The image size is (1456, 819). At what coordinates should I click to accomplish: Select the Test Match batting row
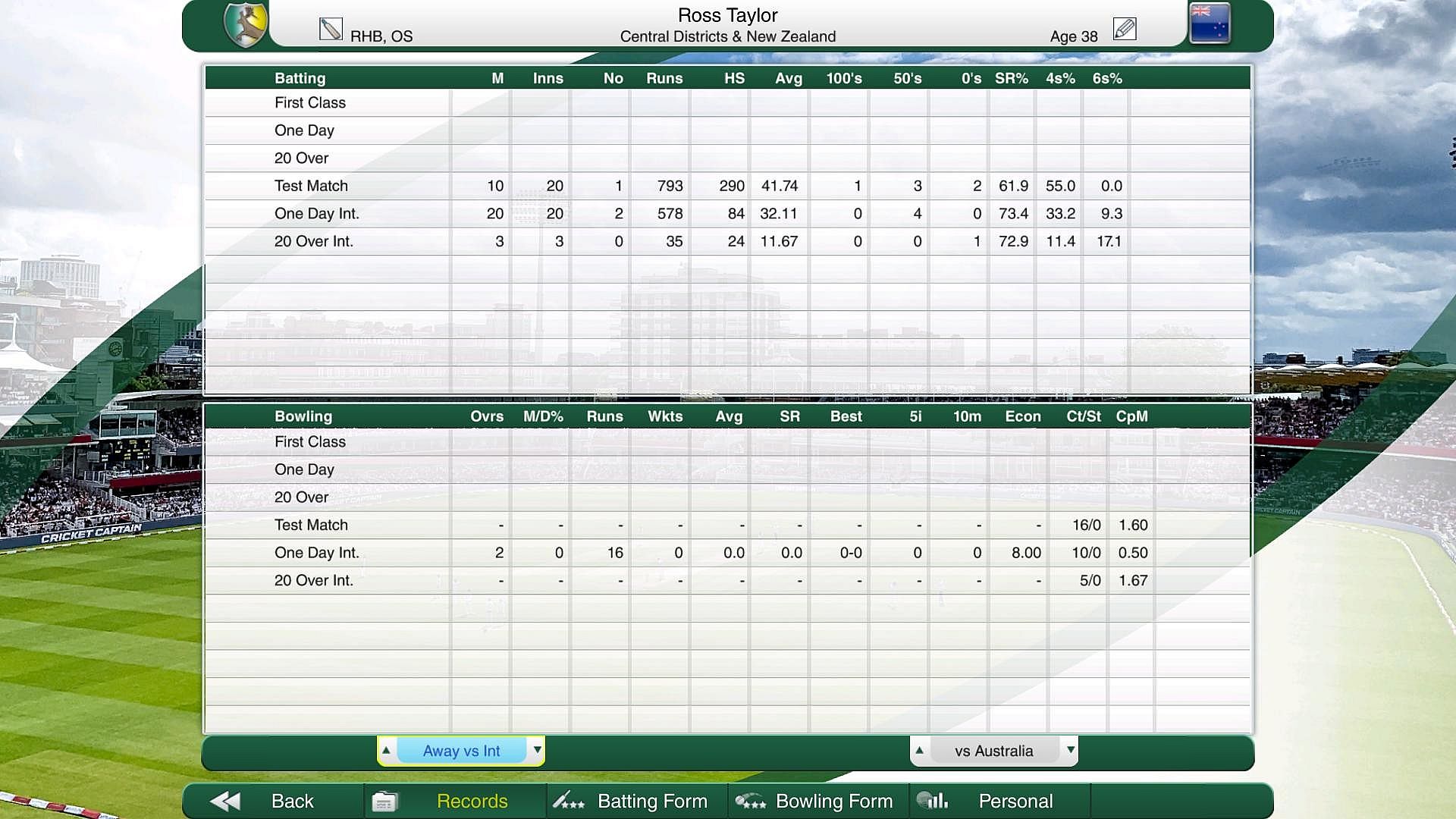(311, 186)
